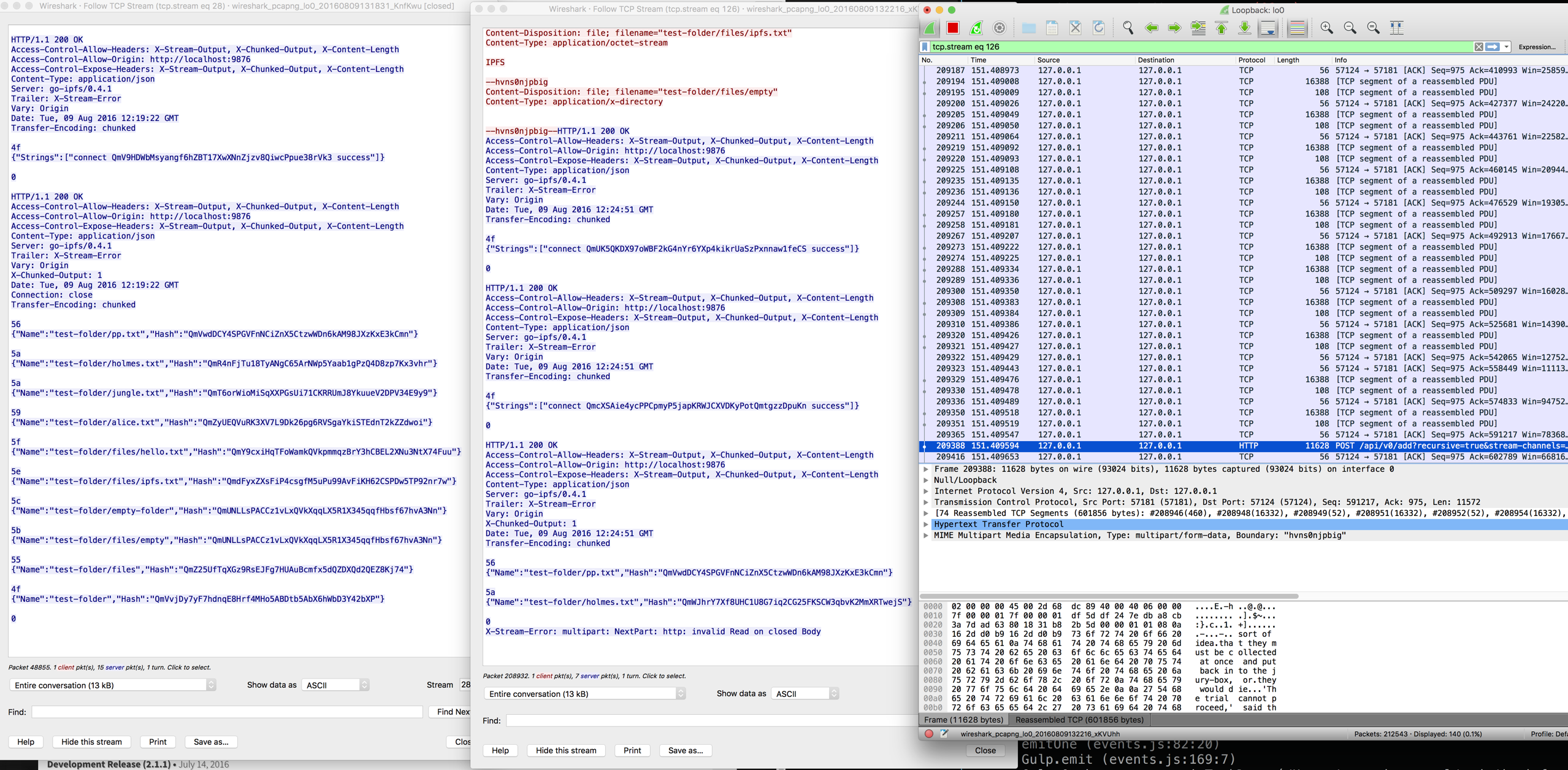This screenshot has height=770, width=1568.
Task: Switch to Reassembled TCP bytes tab
Action: 1079,720
